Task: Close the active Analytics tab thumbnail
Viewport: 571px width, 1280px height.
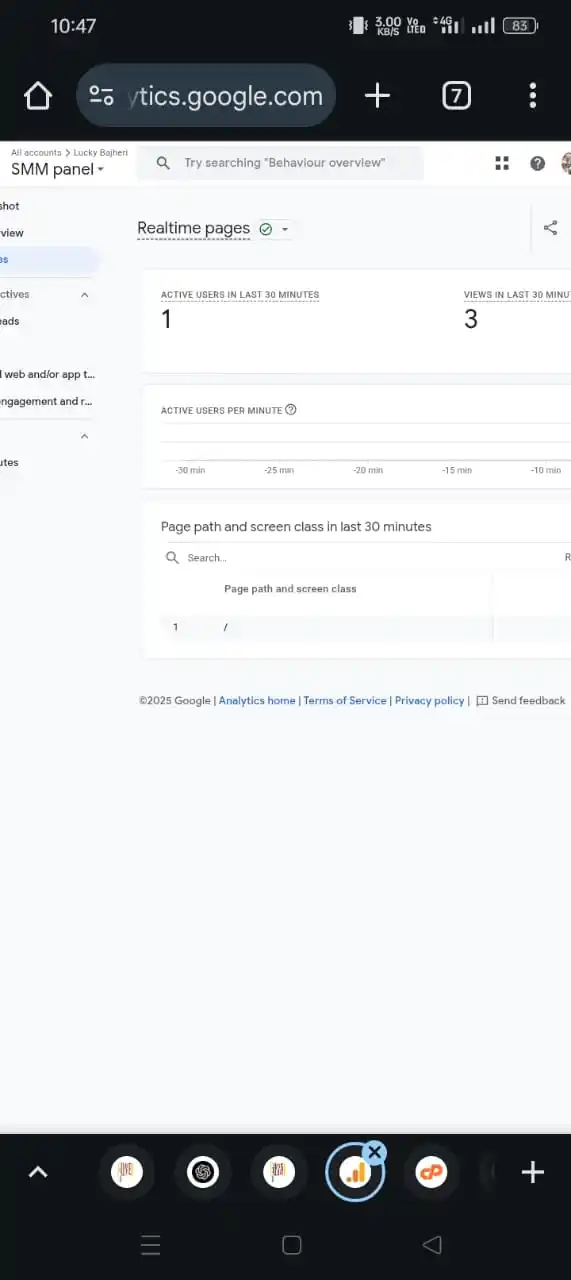Action: point(375,1152)
